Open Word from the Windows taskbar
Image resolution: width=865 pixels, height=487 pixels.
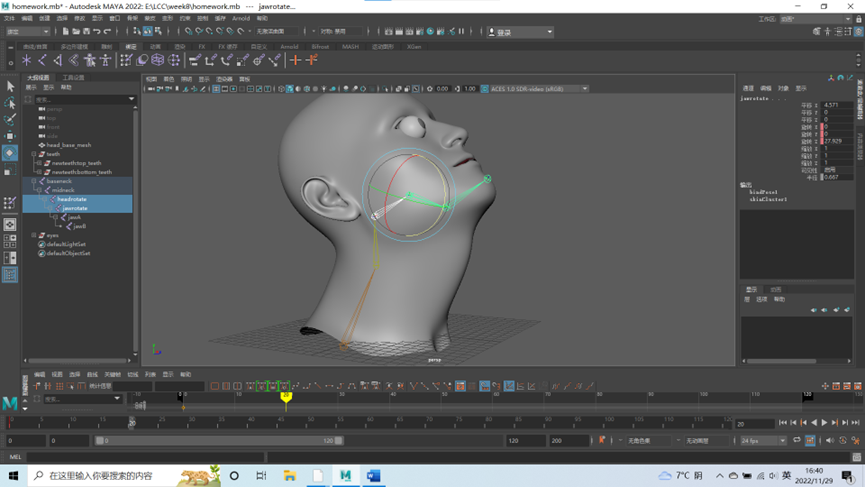click(x=373, y=475)
